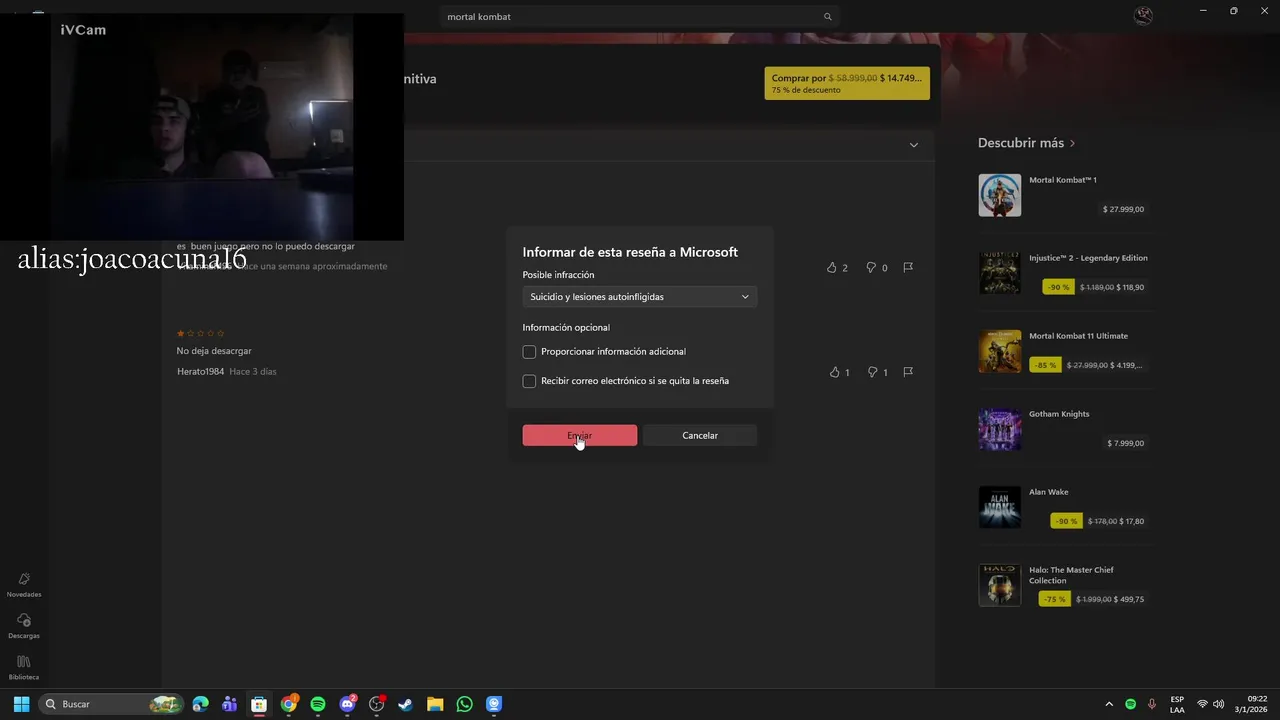Screen dimensions: 1280x720
Task: Click the search magnifier icon in Store
Action: tap(827, 17)
